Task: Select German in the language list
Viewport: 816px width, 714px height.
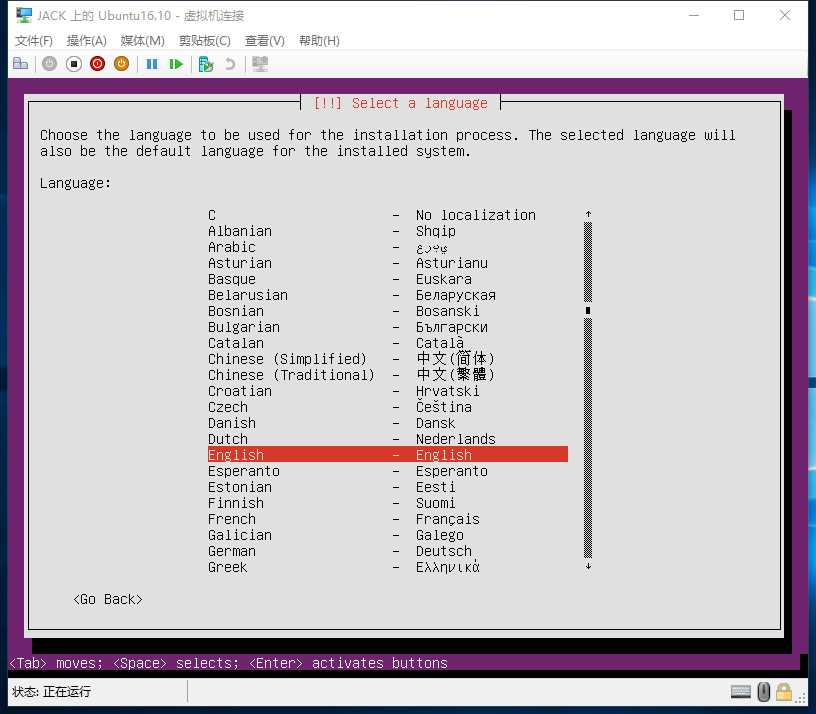Action: click(388, 551)
